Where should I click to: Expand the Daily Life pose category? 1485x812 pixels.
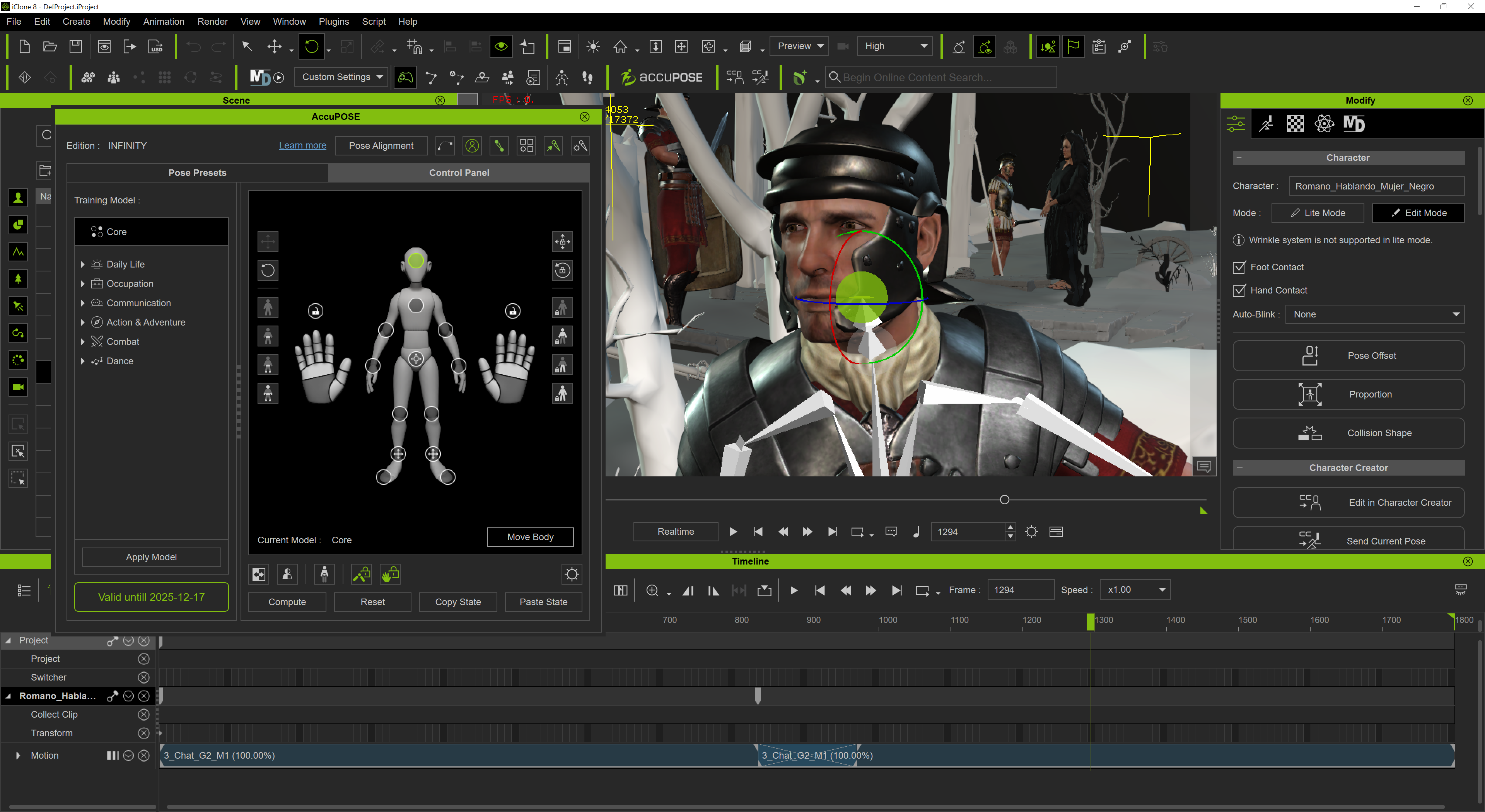[x=82, y=264]
